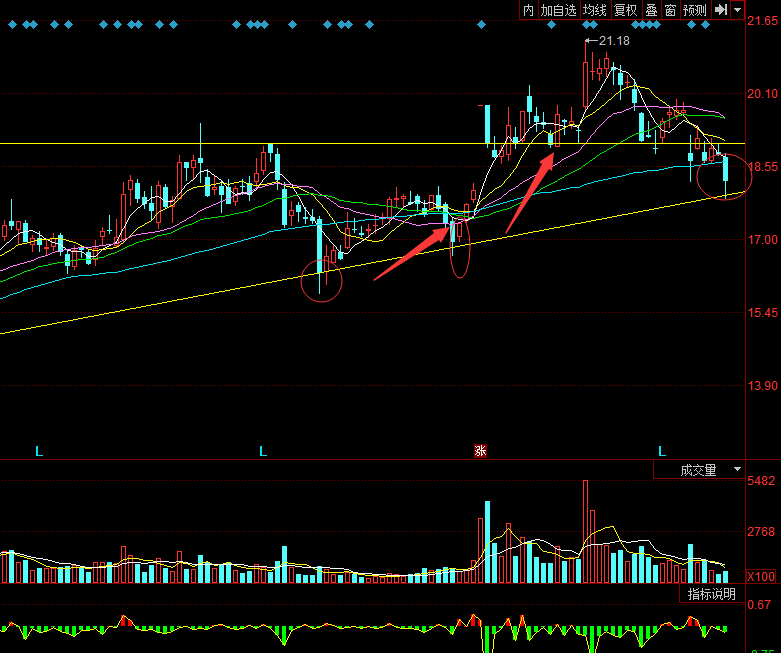This screenshot has height=653, width=781.
Task: Click the jump-to-end arrow icon
Action: [x=720, y=10]
